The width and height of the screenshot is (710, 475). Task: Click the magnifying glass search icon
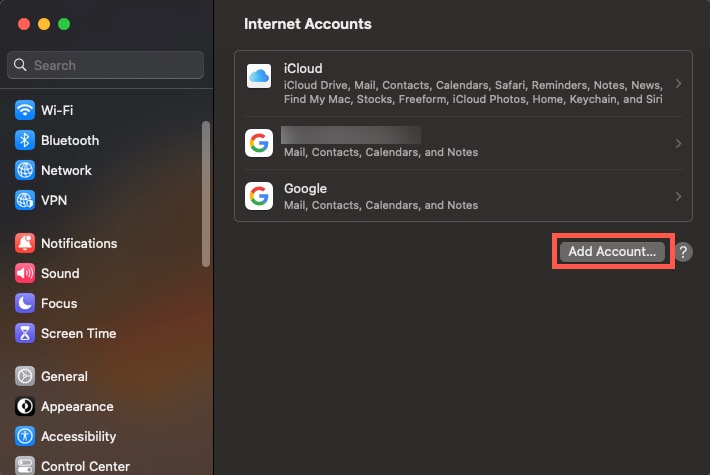(20, 65)
